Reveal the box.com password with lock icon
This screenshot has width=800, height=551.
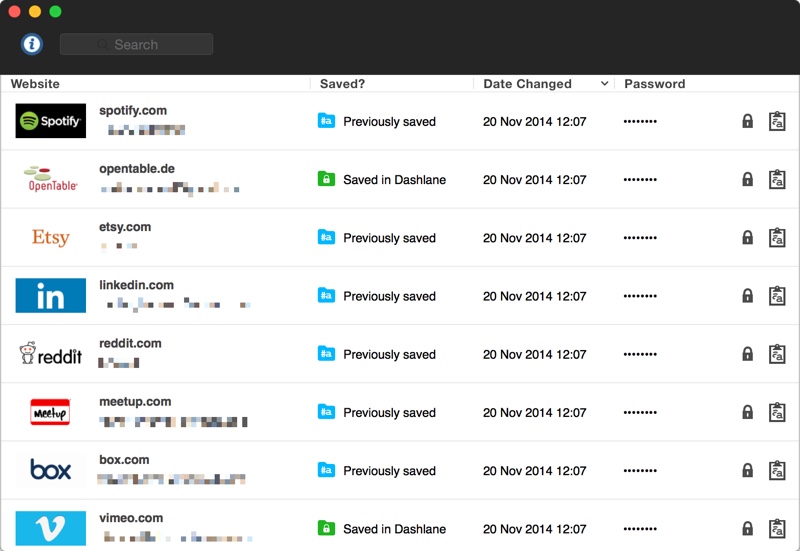tap(747, 470)
